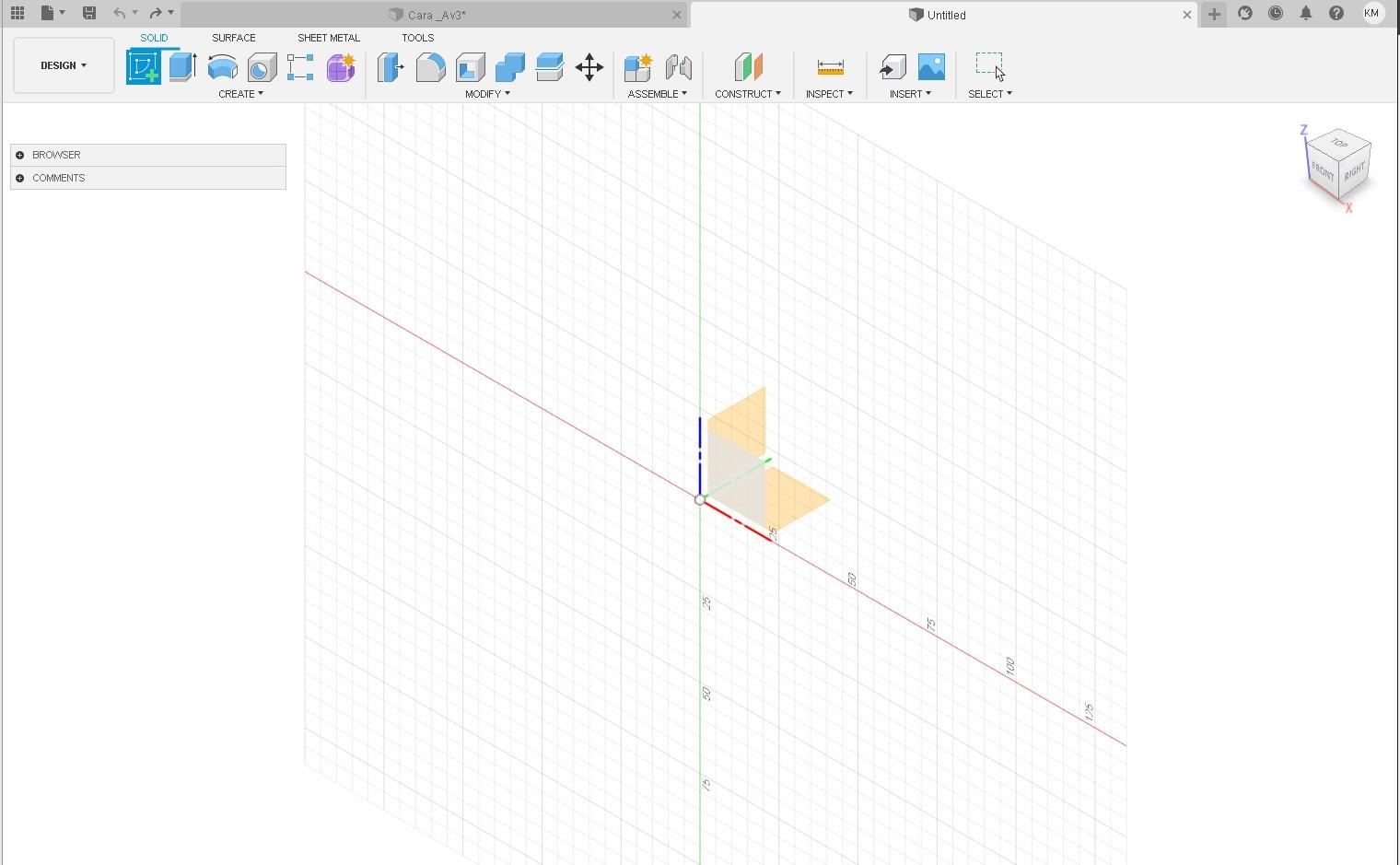Switch to the TOOLS tab
1400x865 pixels.
coord(417,38)
